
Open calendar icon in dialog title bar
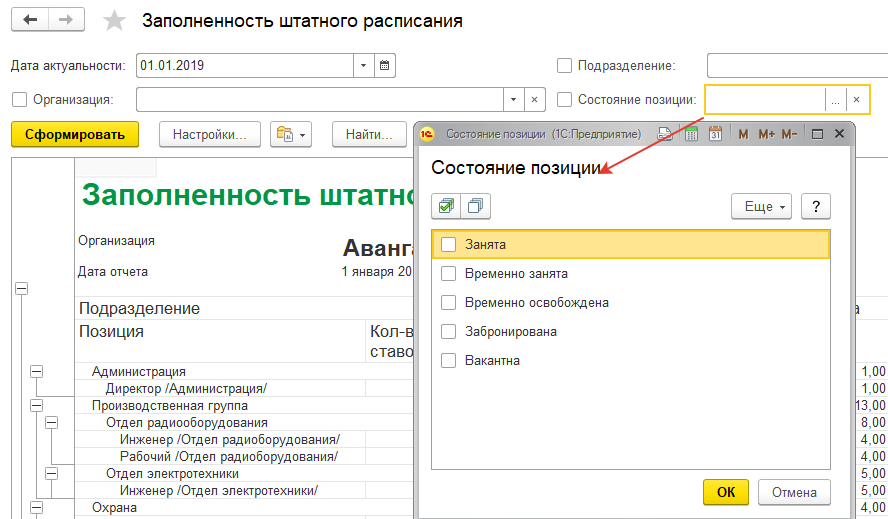point(715,134)
